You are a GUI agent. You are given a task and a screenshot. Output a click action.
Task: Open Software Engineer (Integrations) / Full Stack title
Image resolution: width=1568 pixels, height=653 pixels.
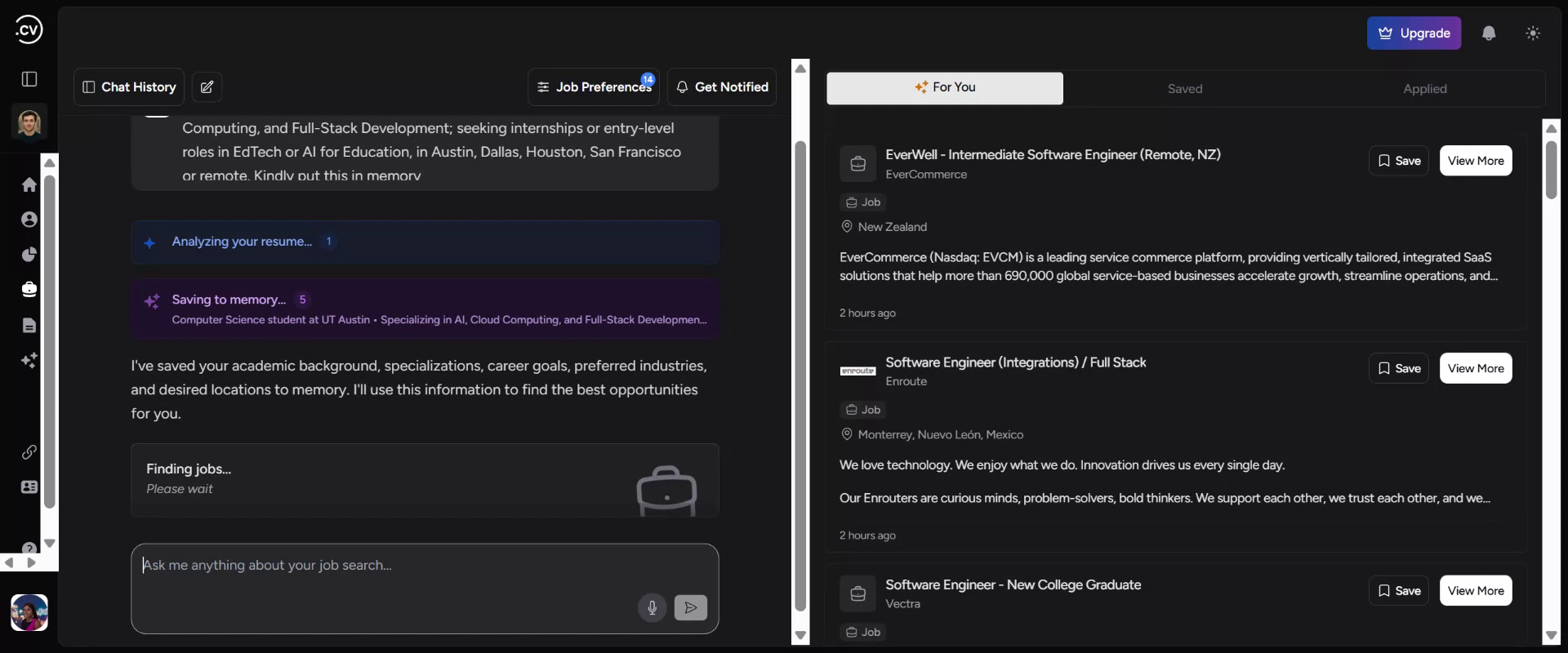point(1016,362)
